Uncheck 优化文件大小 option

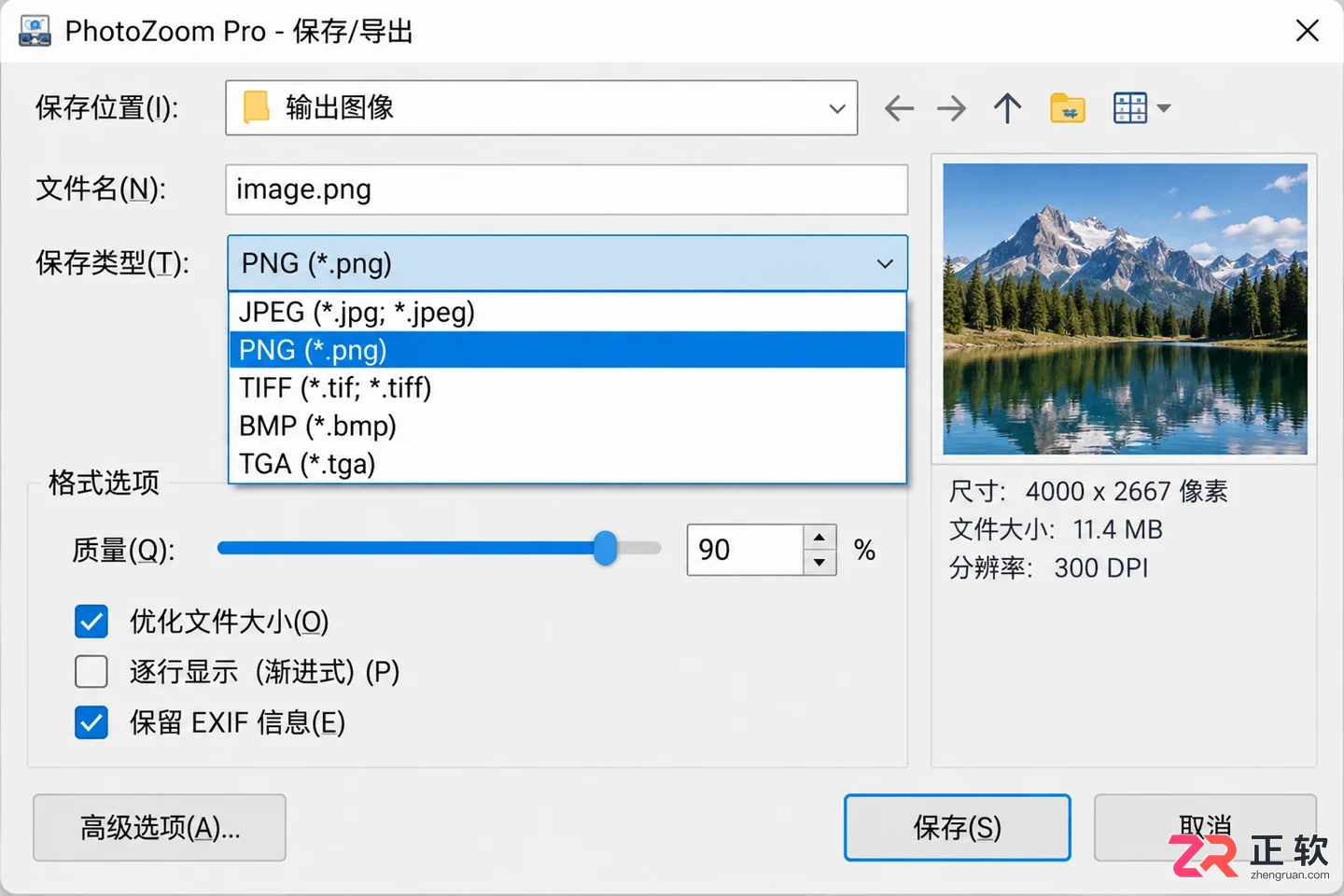click(91, 622)
